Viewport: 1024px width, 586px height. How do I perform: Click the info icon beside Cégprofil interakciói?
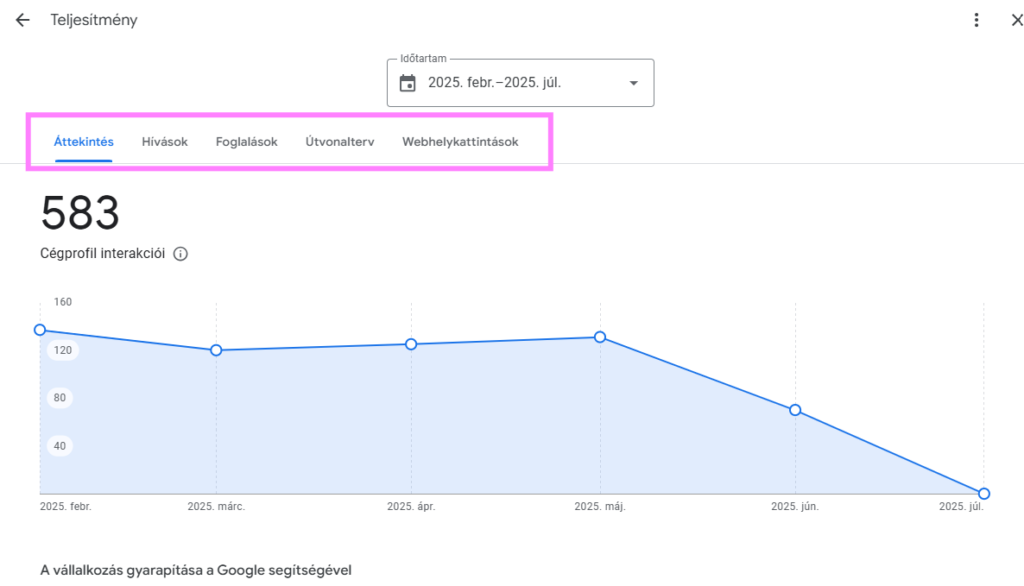tap(180, 254)
